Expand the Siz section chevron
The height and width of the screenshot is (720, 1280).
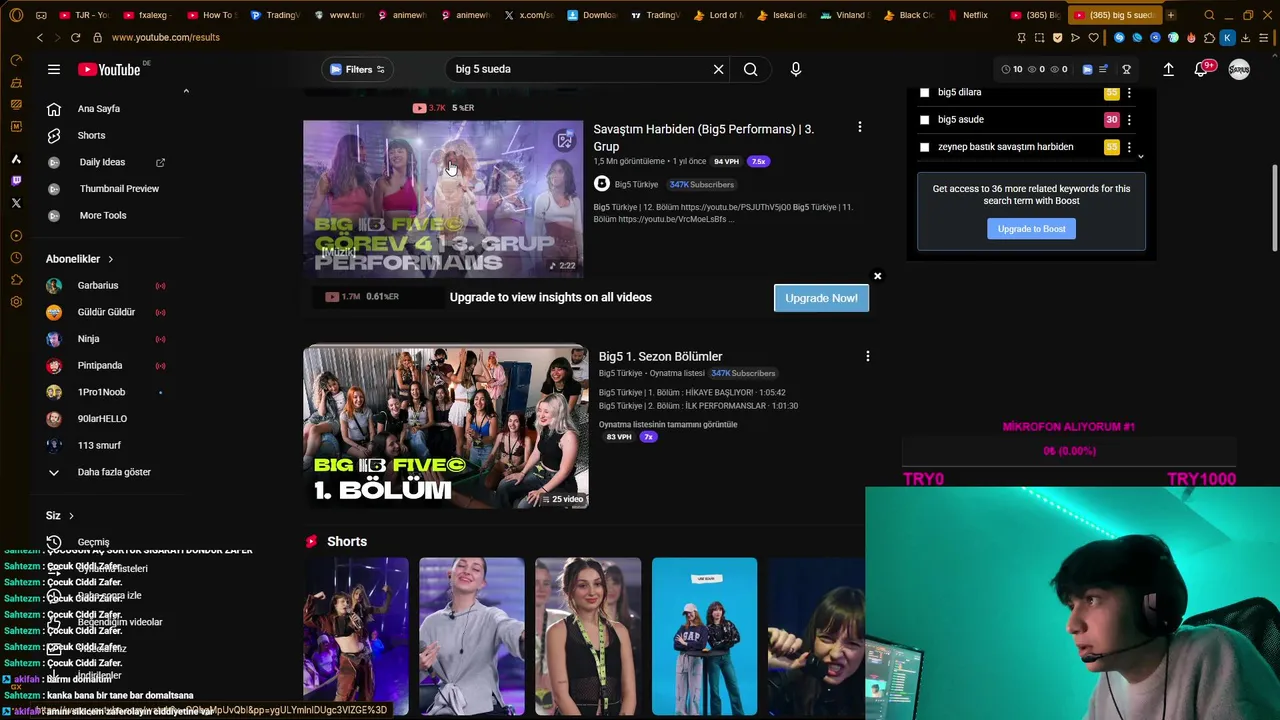point(71,516)
